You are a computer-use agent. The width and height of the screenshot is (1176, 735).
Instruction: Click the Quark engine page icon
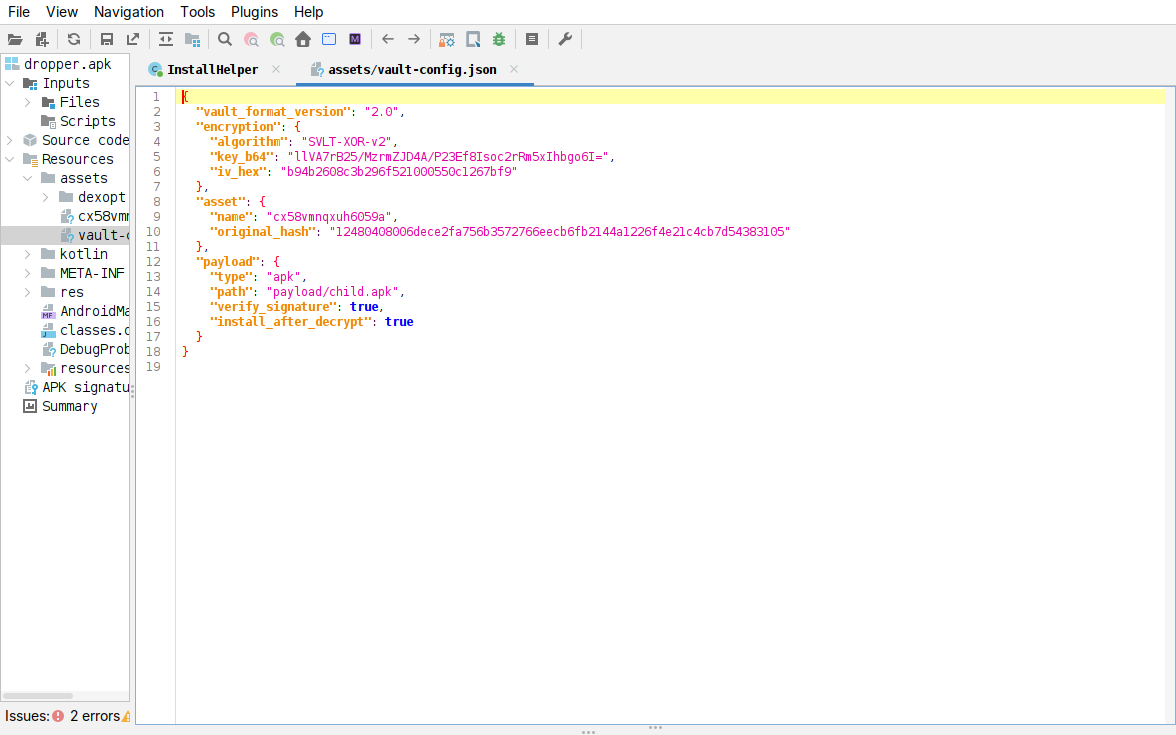point(473,39)
